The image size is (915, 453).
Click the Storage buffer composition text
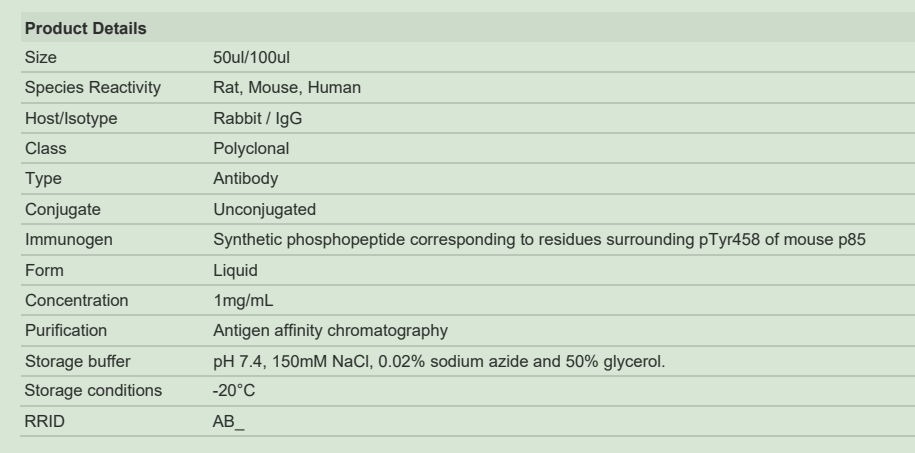click(439, 362)
